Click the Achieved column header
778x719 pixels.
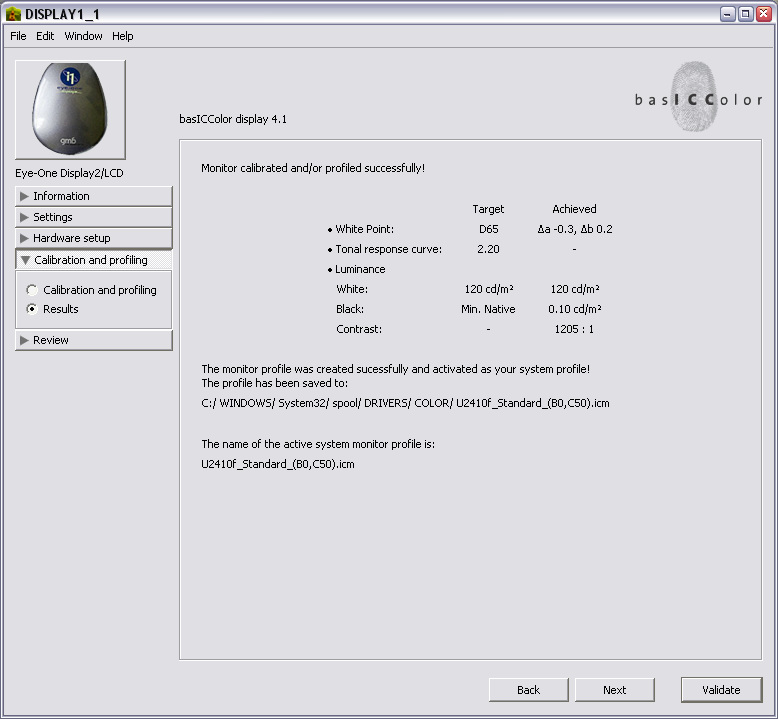[x=575, y=209]
